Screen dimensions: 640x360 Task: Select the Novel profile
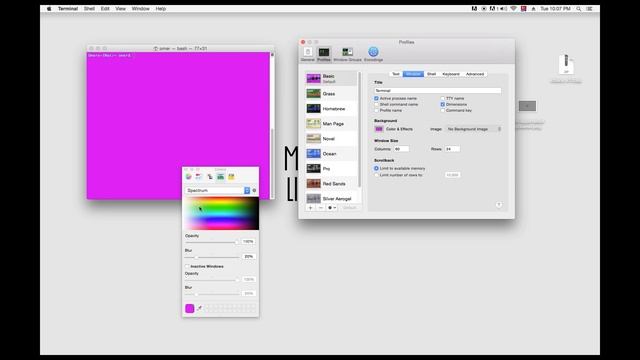tap(331, 139)
